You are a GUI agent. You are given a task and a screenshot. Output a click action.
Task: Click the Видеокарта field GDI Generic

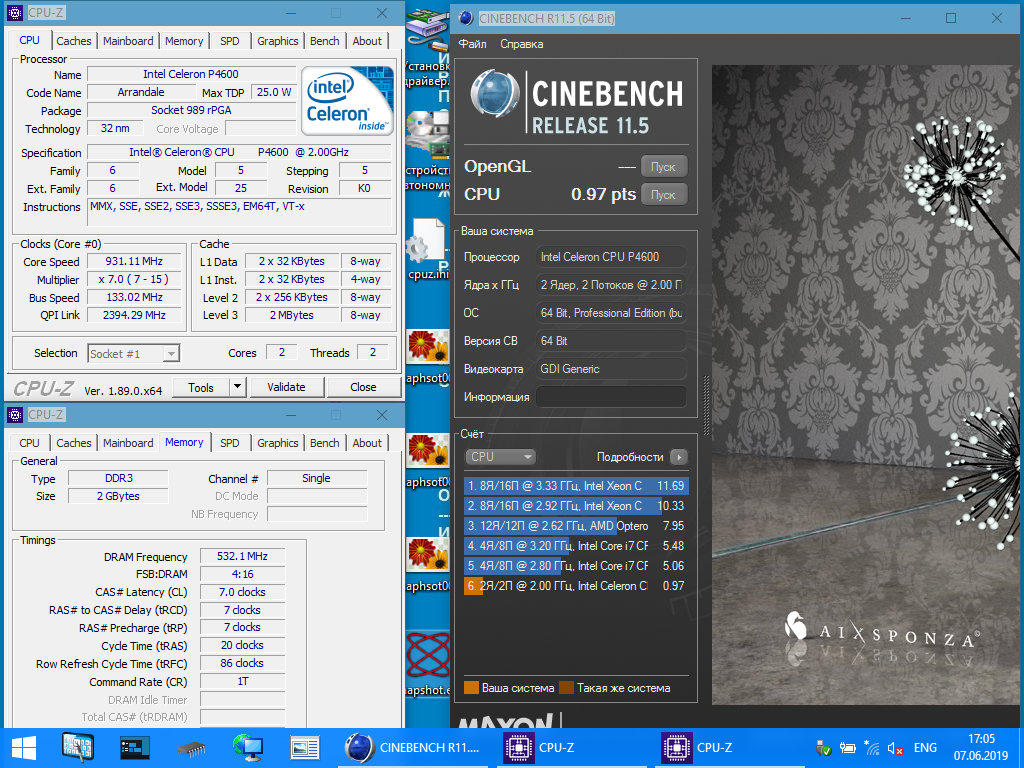[611, 369]
